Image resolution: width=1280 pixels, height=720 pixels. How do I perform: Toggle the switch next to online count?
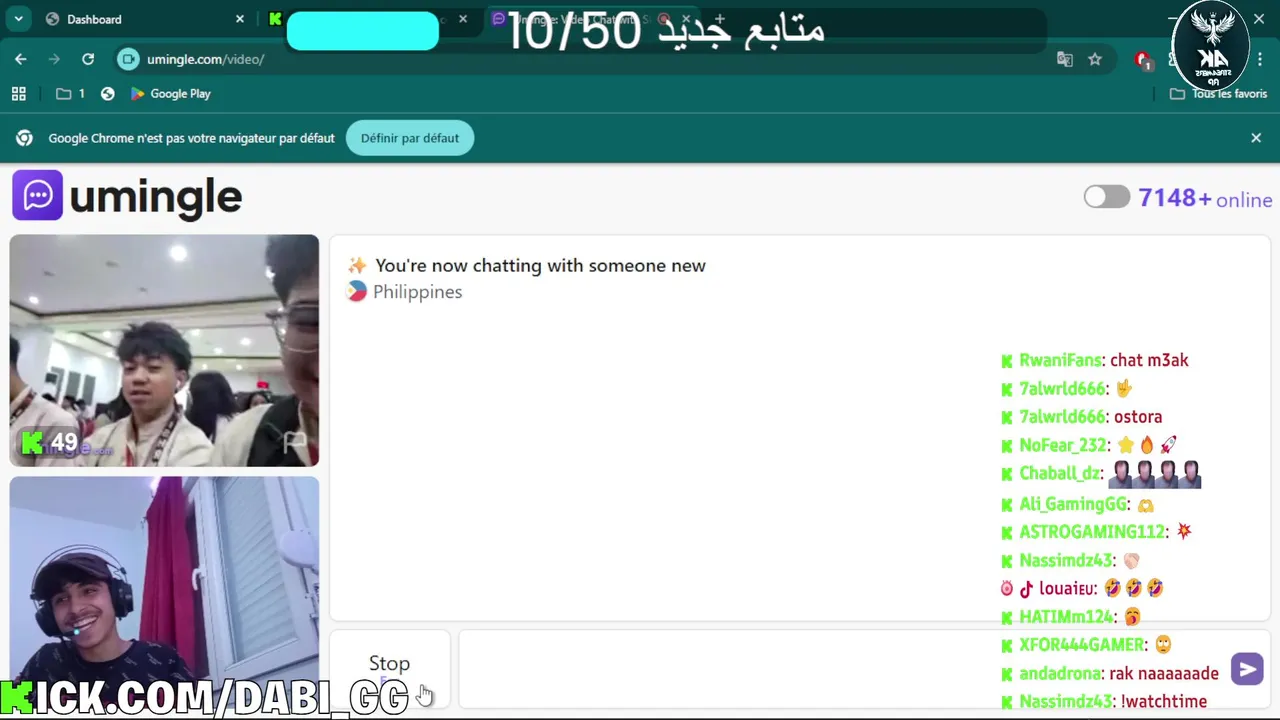1107,197
